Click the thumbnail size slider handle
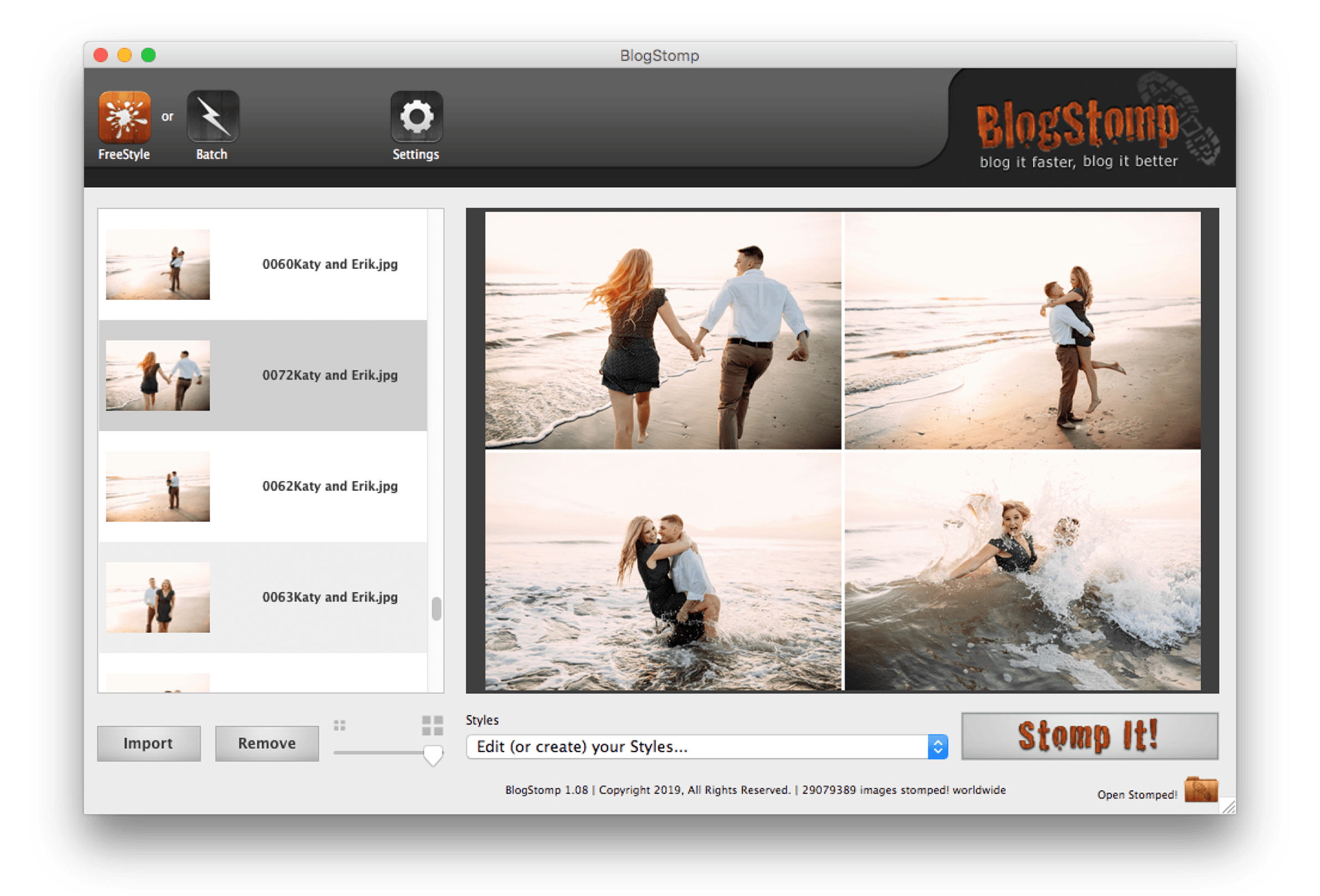This screenshot has width=1320, height=896. (433, 756)
